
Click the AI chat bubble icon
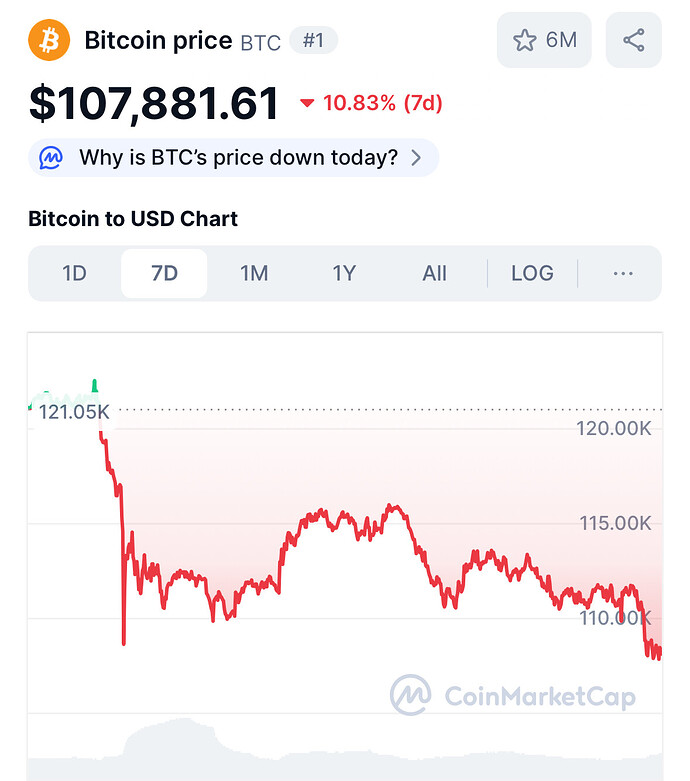click(53, 157)
